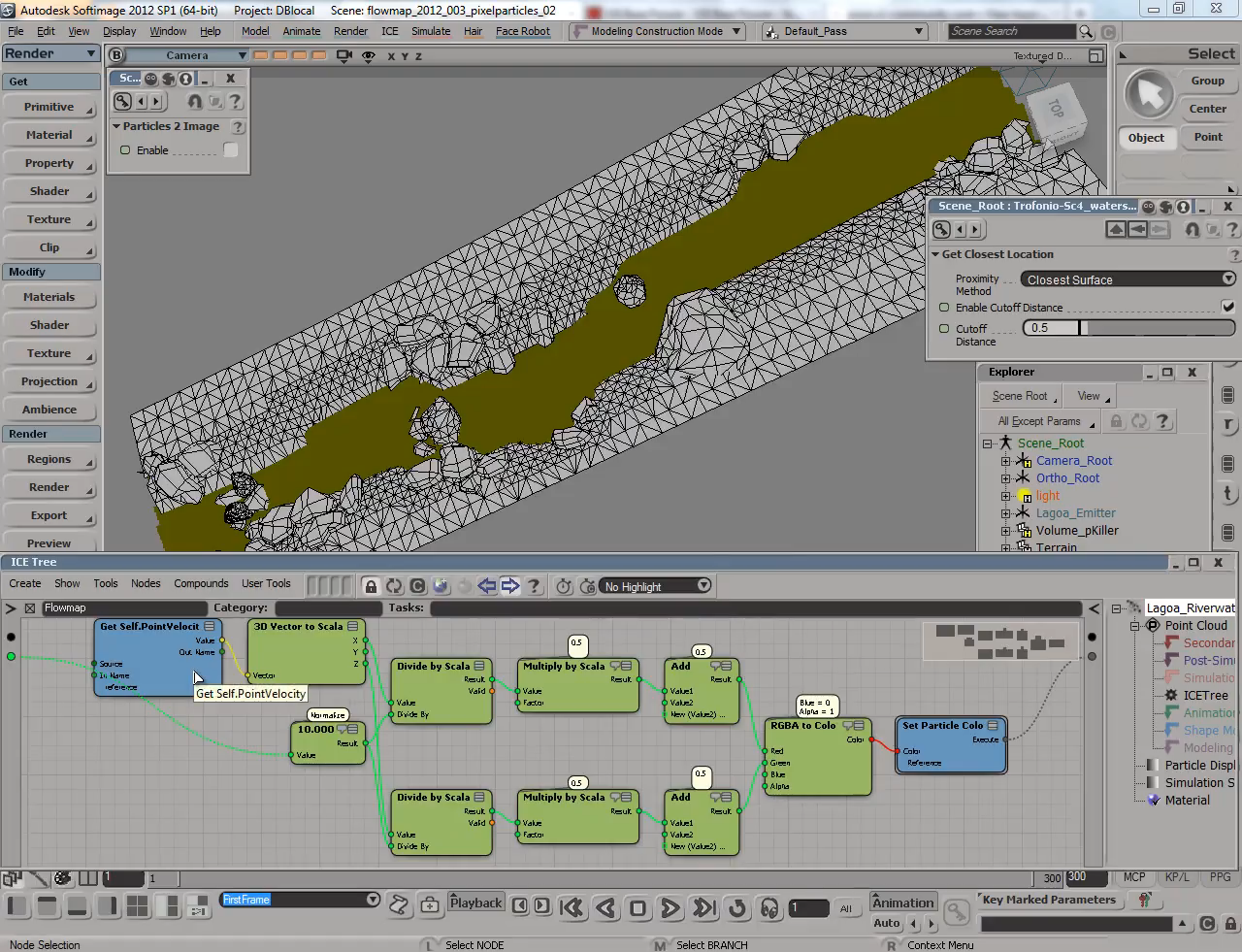The width and height of the screenshot is (1242, 952).
Task: Uncheck Enable Cutoff Distance checkbox
Action: click(1227, 307)
